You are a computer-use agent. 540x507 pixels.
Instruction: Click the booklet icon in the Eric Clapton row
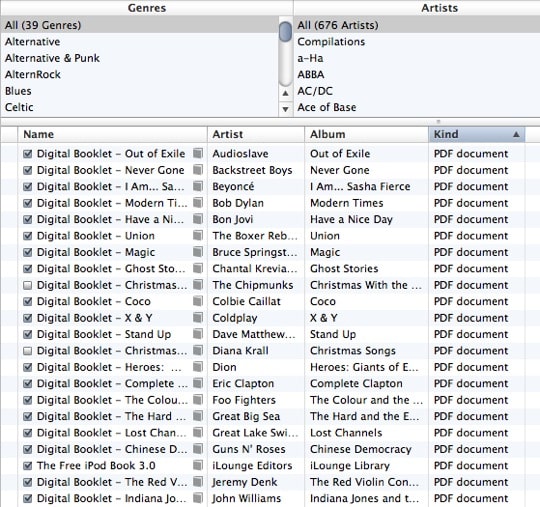[x=198, y=383]
